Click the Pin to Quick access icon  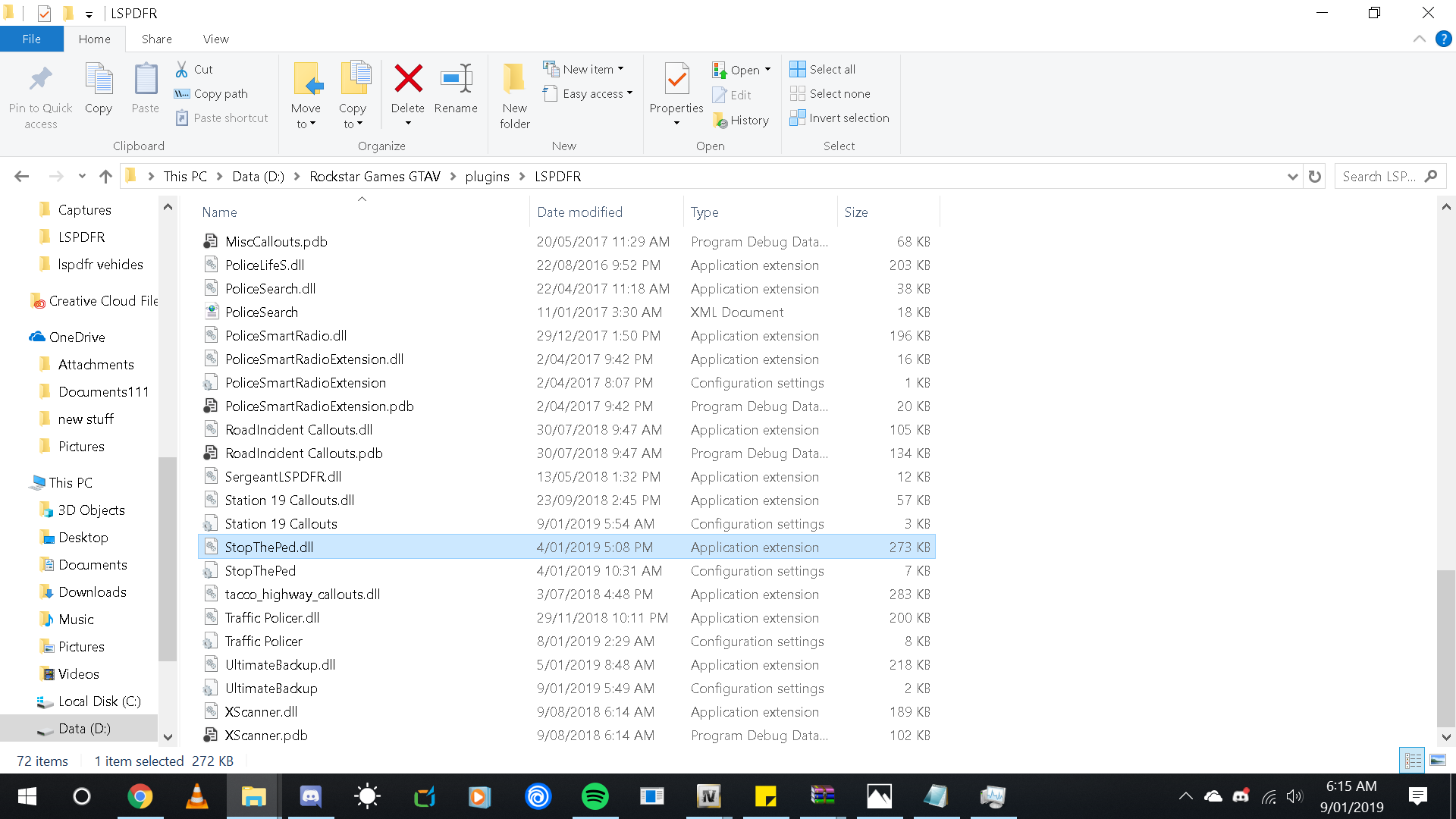pyautogui.click(x=40, y=79)
